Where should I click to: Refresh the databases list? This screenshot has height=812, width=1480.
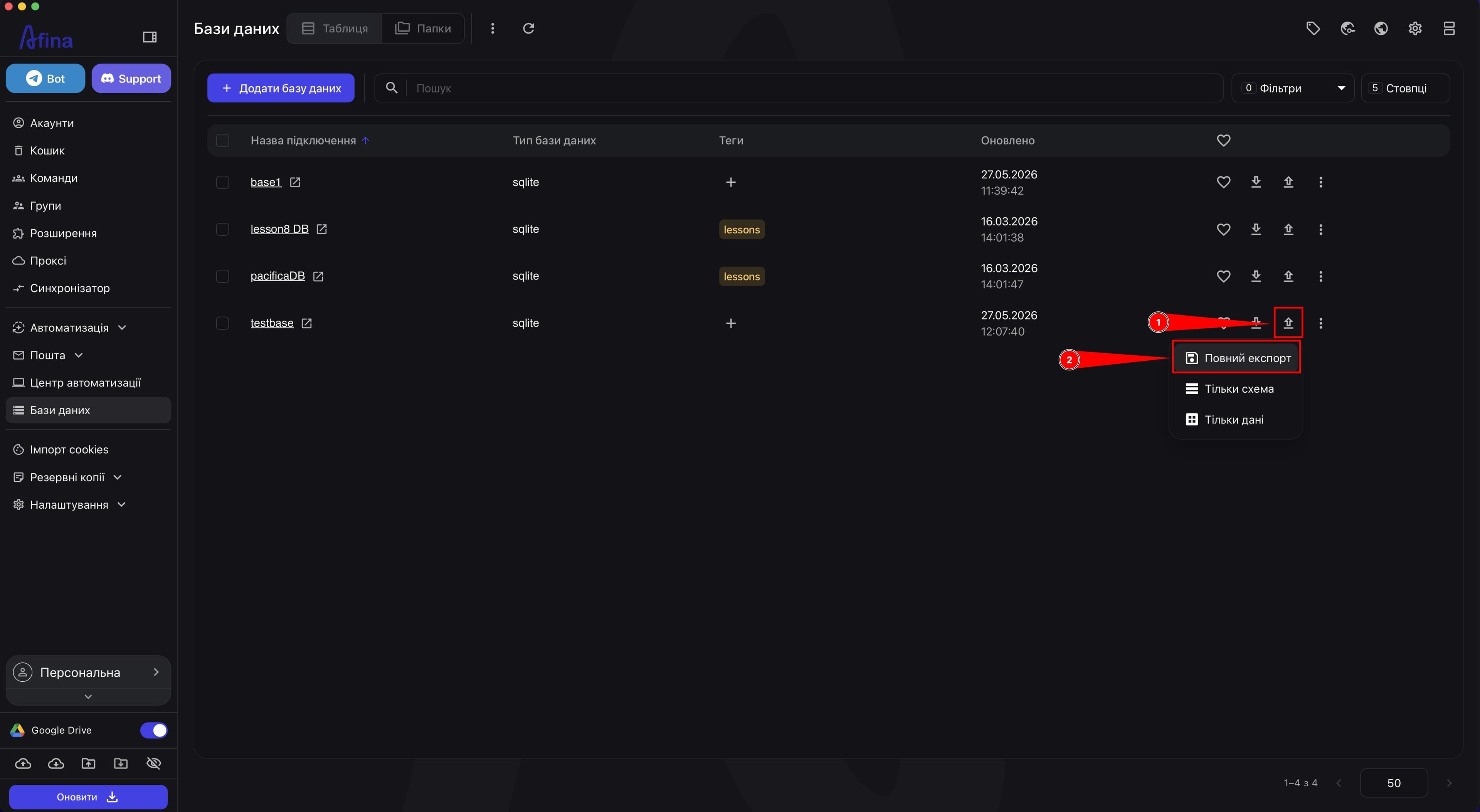coord(528,29)
